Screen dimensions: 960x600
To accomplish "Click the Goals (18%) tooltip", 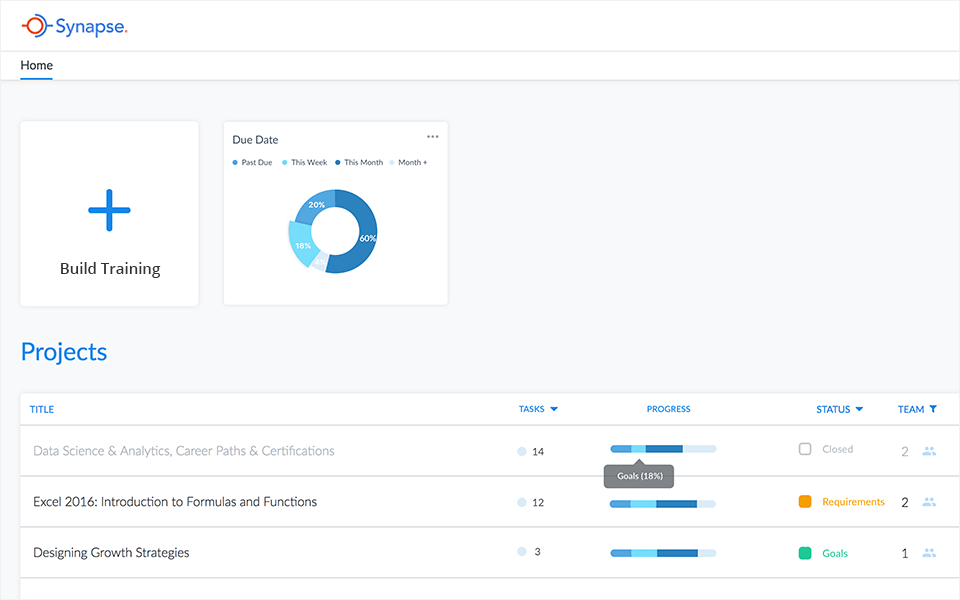I will click(639, 476).
